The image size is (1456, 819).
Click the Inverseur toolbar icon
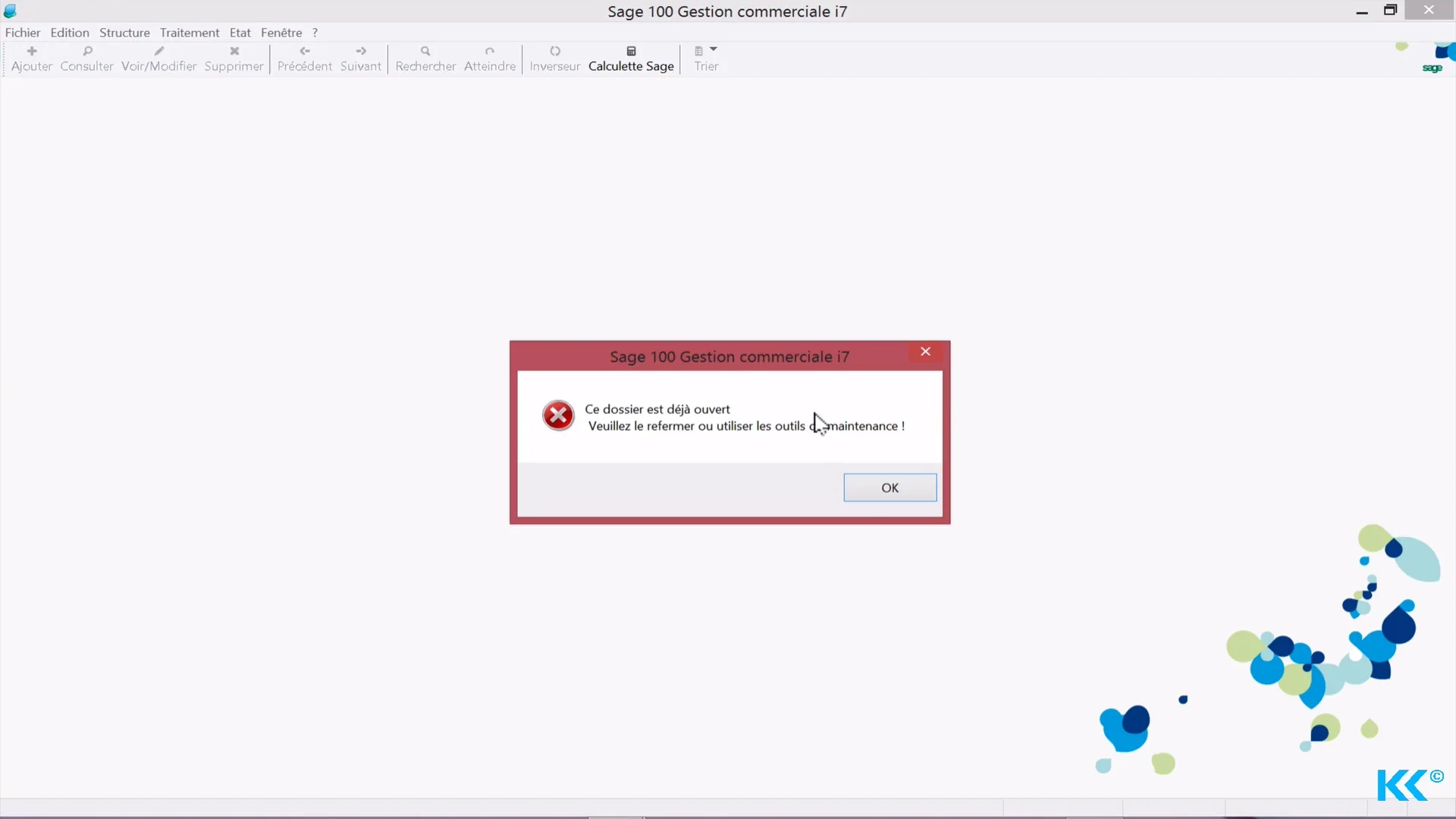(555, 51)
